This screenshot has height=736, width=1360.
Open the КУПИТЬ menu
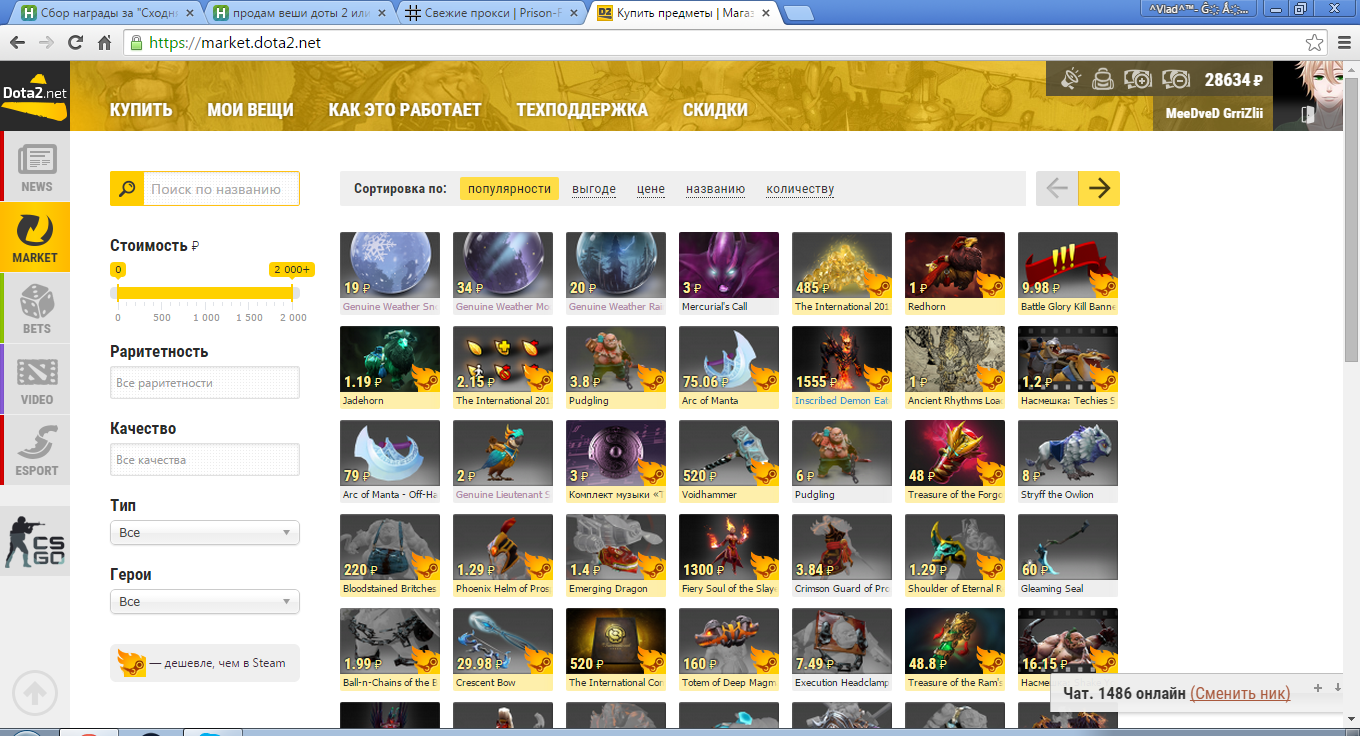point(141,110)
